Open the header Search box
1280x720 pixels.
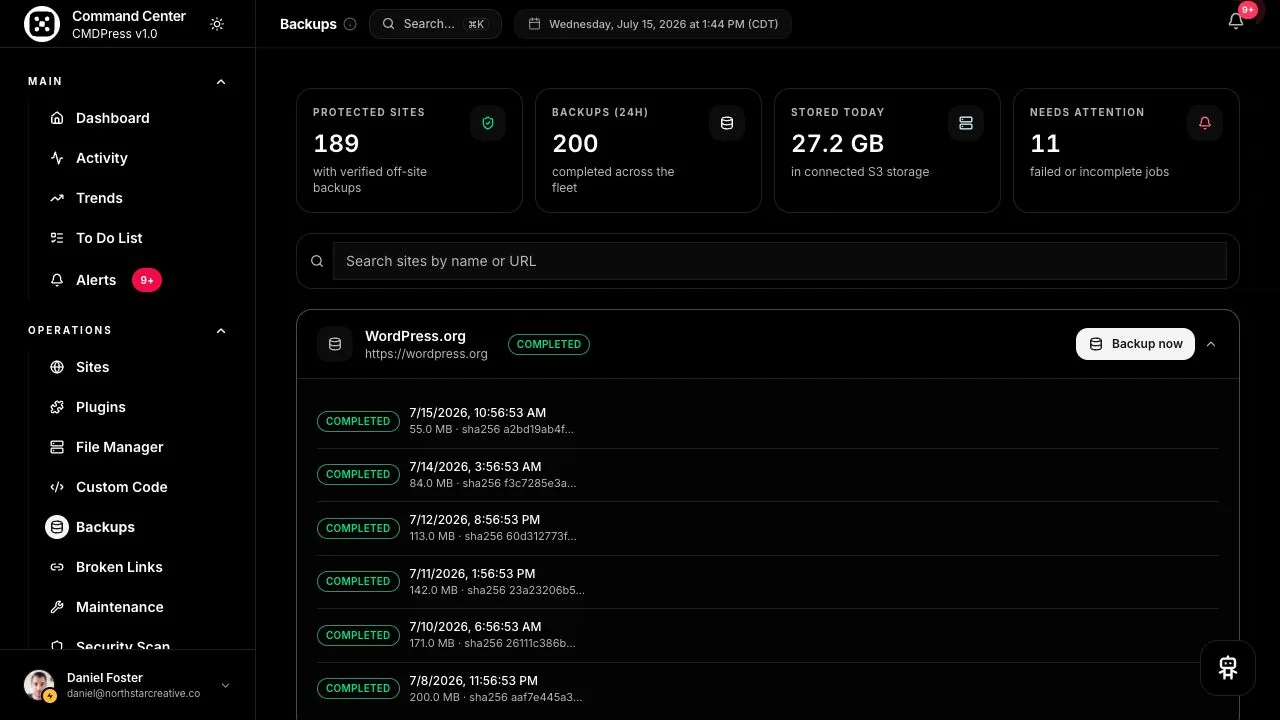point(435,24)
